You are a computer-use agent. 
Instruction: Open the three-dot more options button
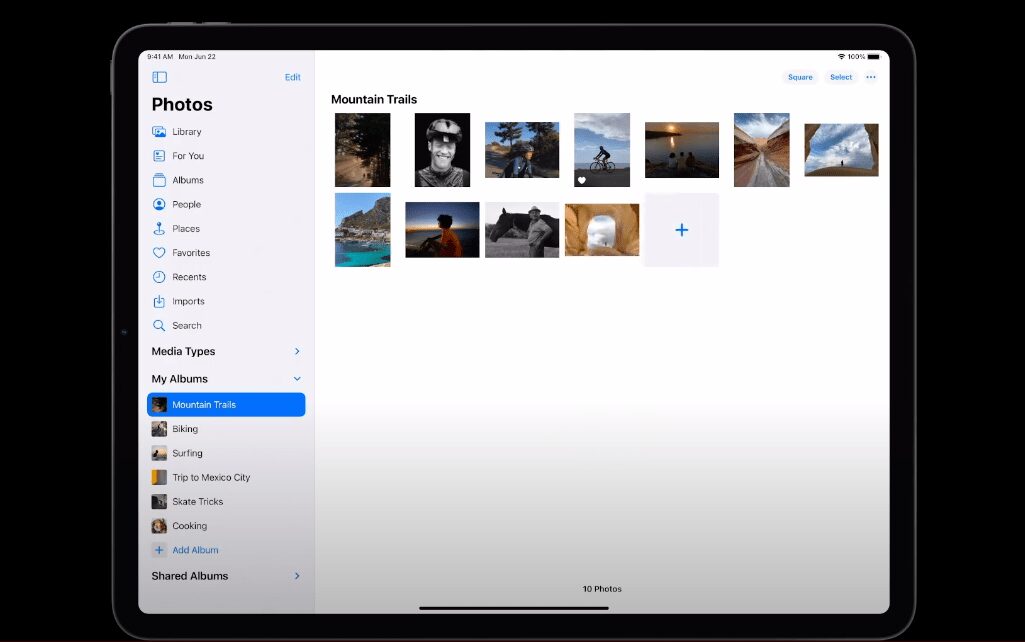(871, 77)
